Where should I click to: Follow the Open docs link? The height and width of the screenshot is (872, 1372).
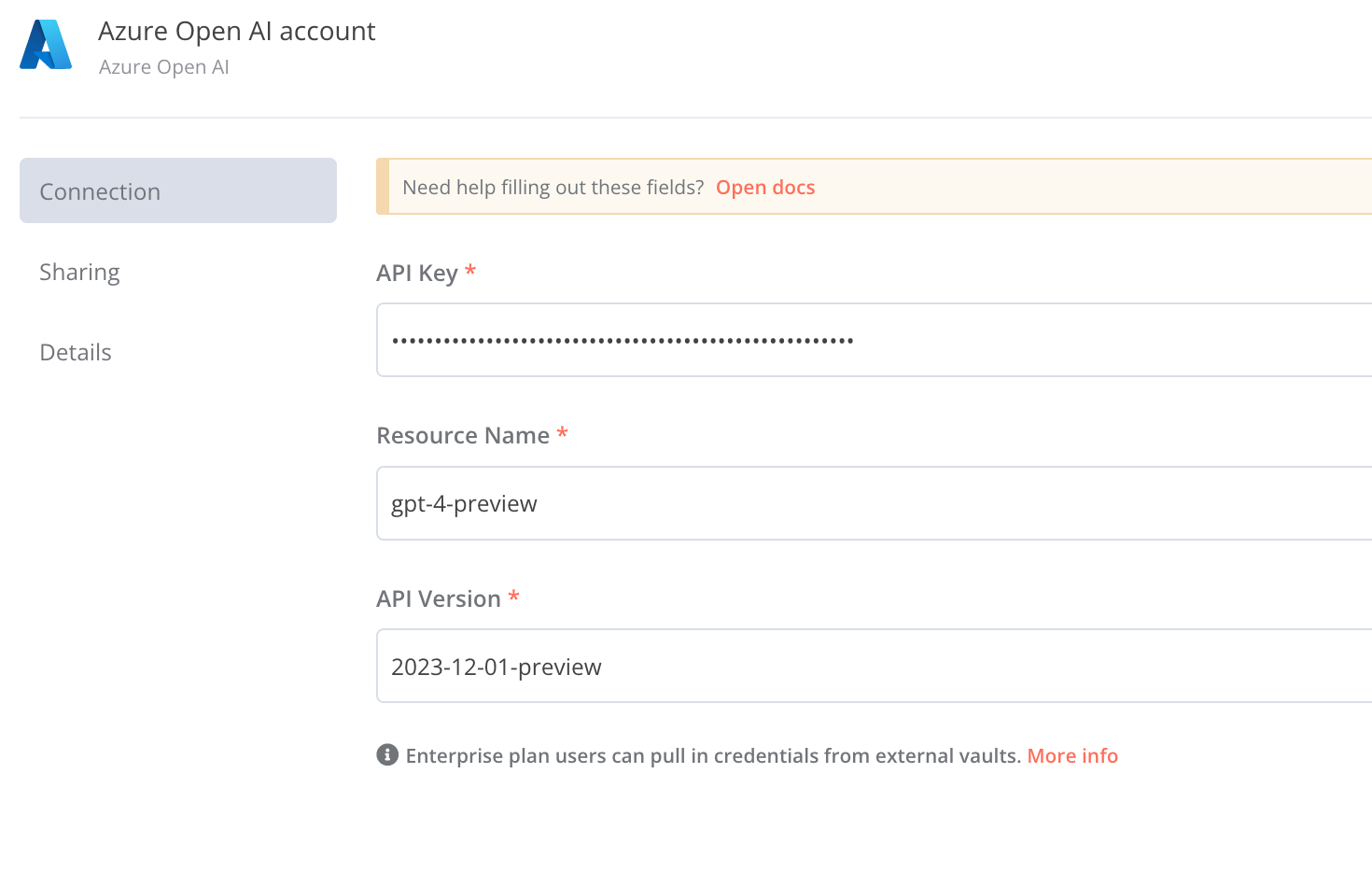(x=765, y=188)
